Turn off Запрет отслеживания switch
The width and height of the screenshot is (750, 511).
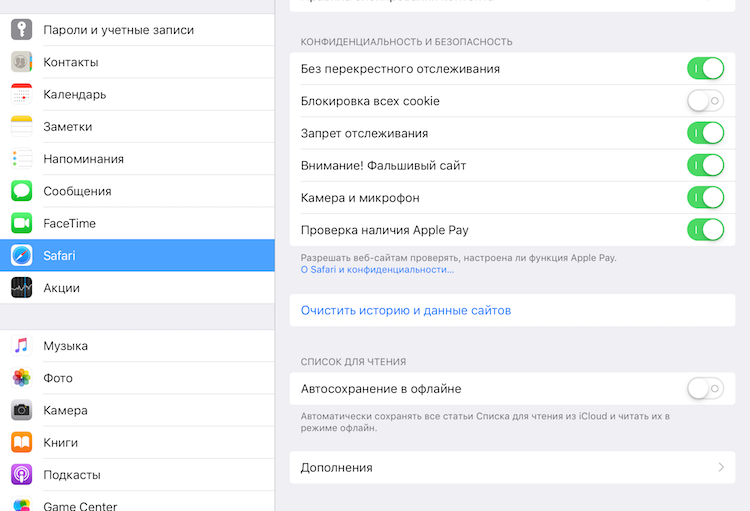click(x=706, y=133)
